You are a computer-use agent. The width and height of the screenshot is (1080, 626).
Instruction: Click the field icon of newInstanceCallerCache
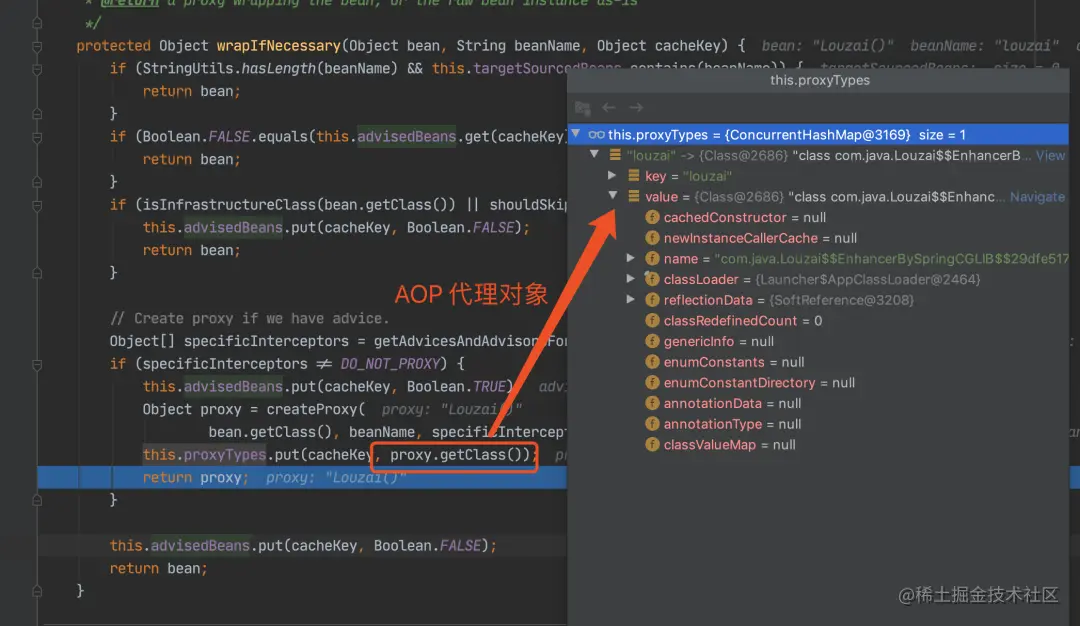pyautogui.click(x=652, y=238)
